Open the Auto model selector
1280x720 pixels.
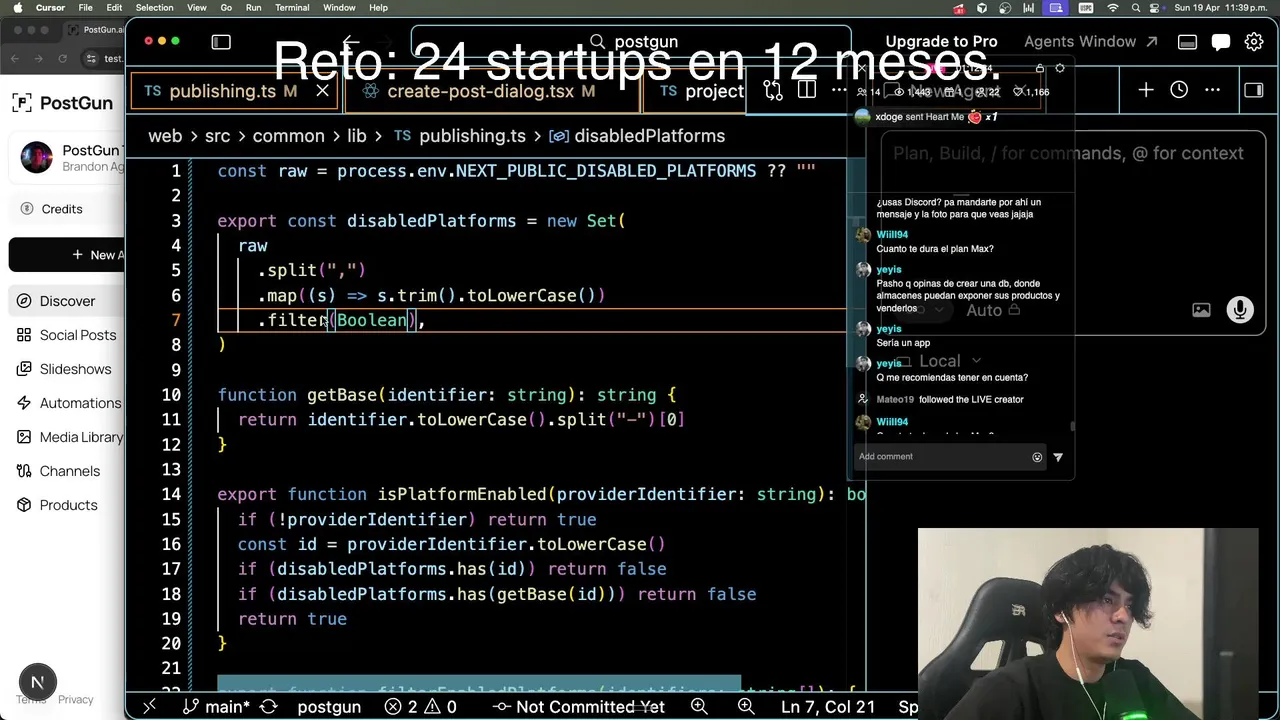pyautogui.click(x=992, y=310)
